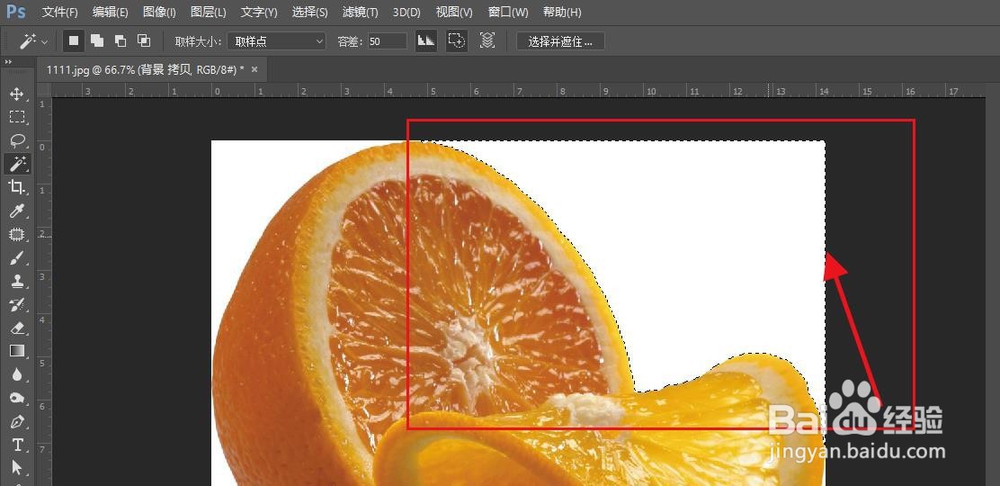Toggle the Anti-alias option
Viewport: 1000px width, 486px height.
pos(426,41)
